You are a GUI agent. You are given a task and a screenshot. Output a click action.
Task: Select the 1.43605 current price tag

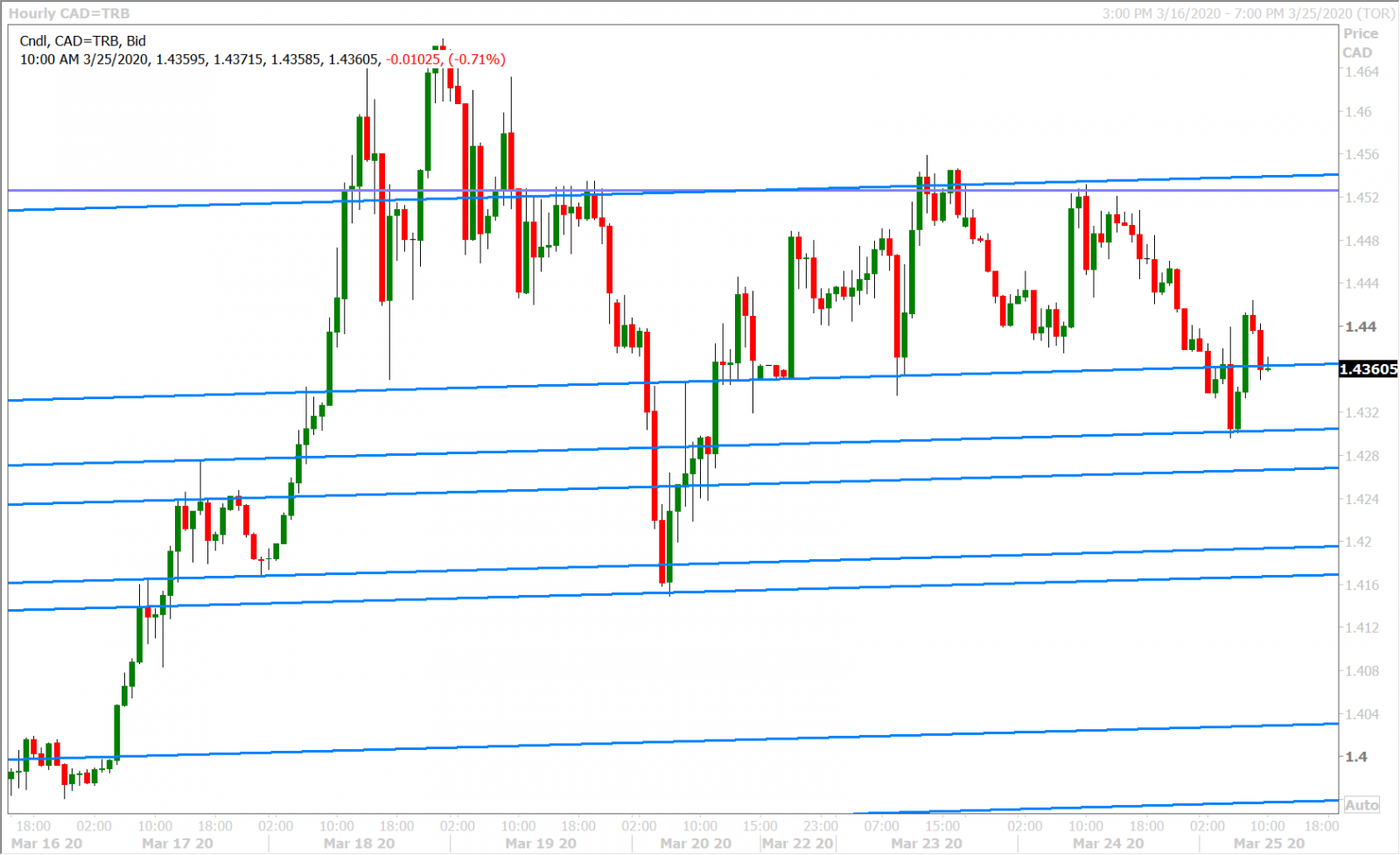[1368, 369]
